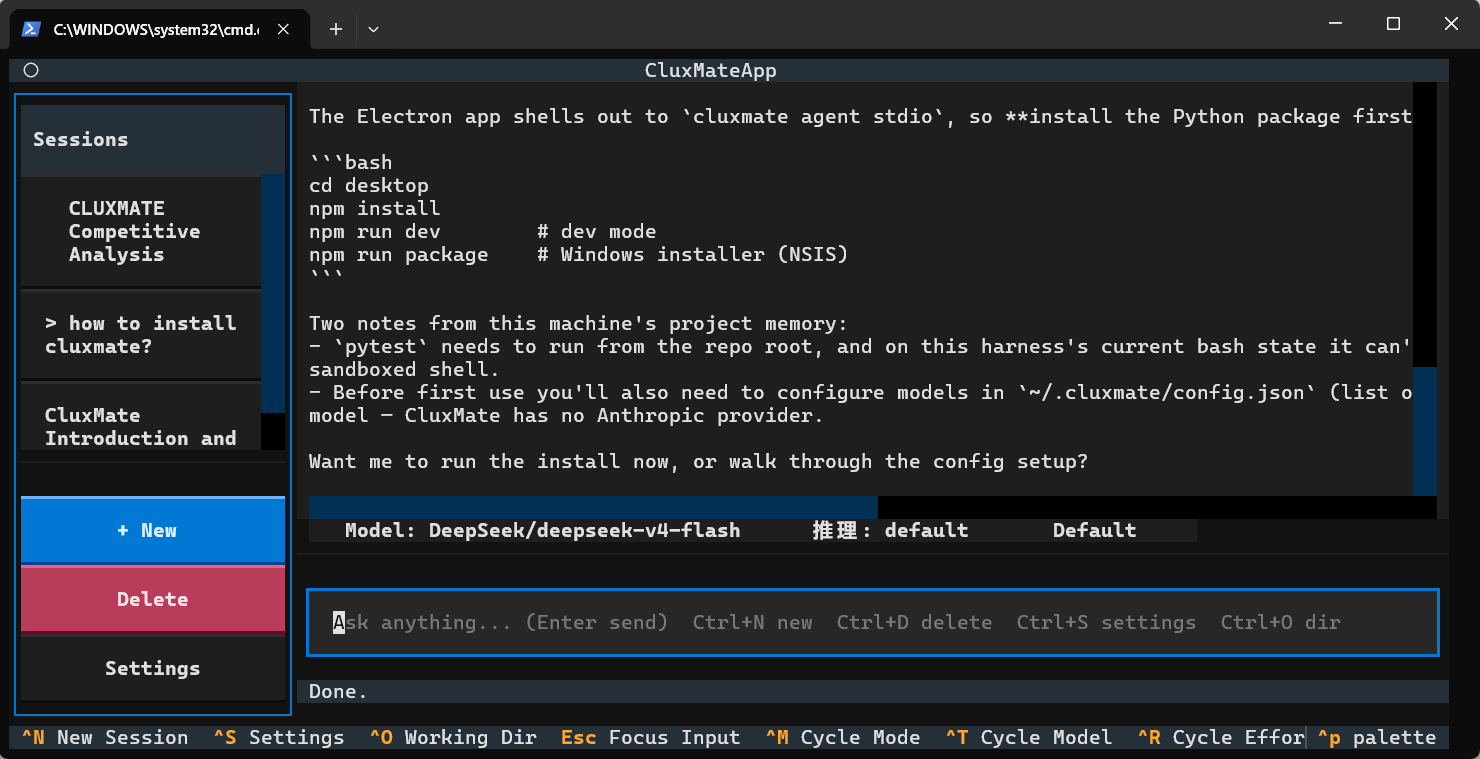Image resolution: width=1480 pixels, height=759 pixels.
Task: Click the chat pane vertical scrollbar
Action: [1425, 288]
